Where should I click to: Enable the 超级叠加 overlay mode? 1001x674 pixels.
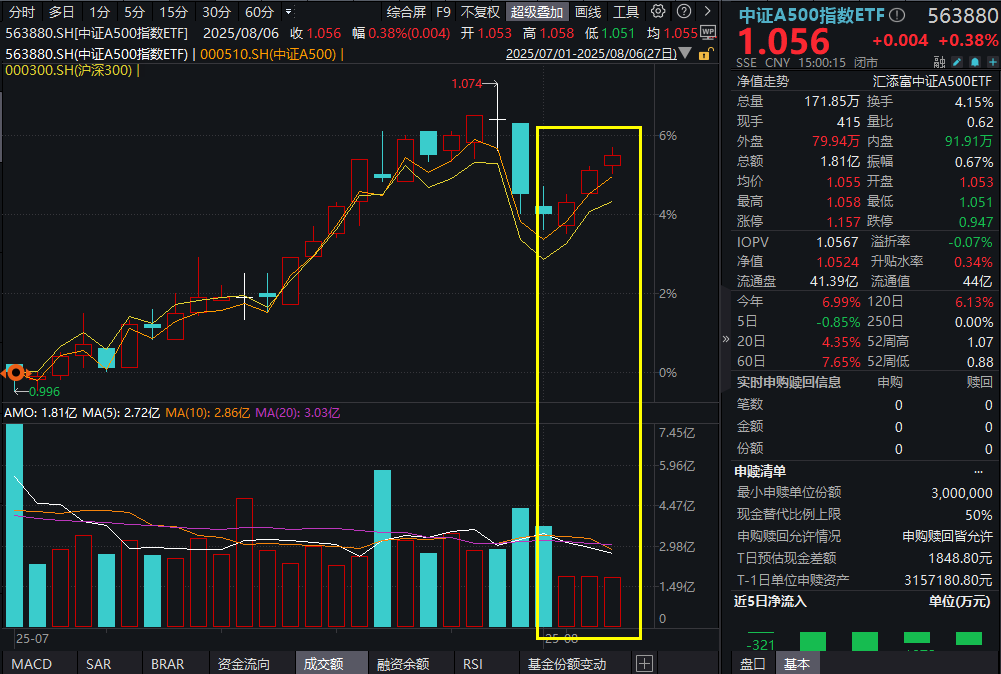click(x=538, y=11)
